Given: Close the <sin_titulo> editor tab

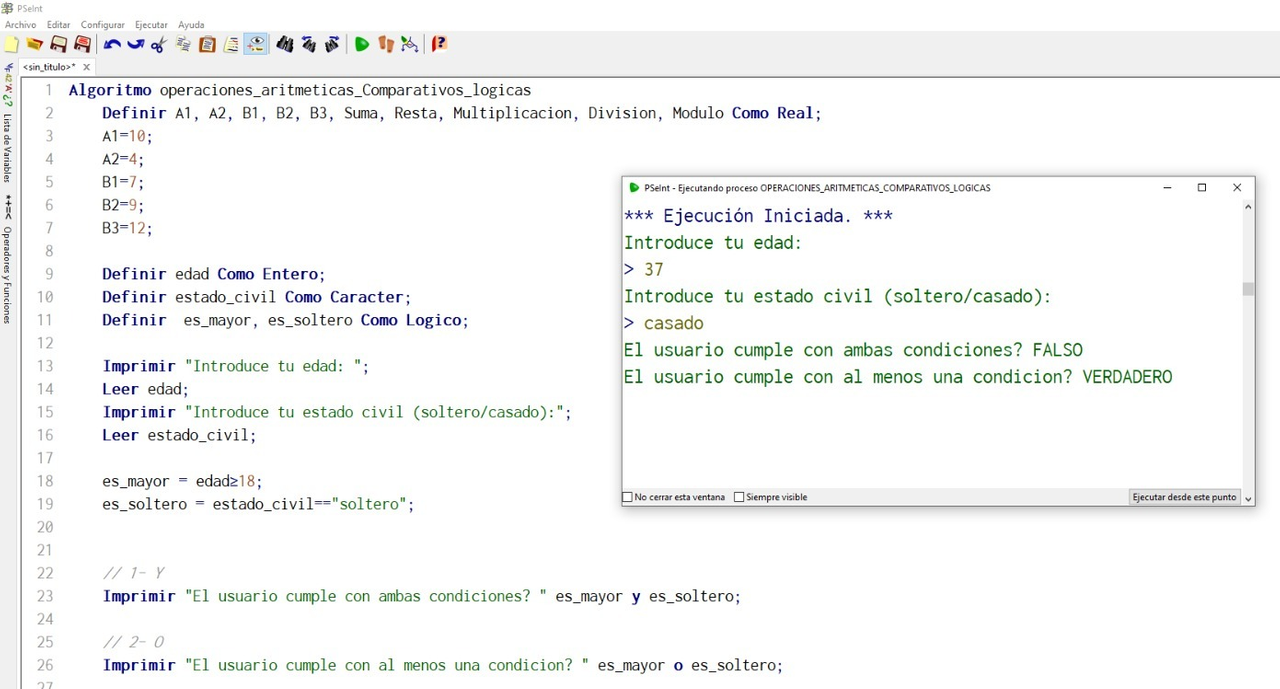Looking at the screenshot, I should click(x=86, y=67).
